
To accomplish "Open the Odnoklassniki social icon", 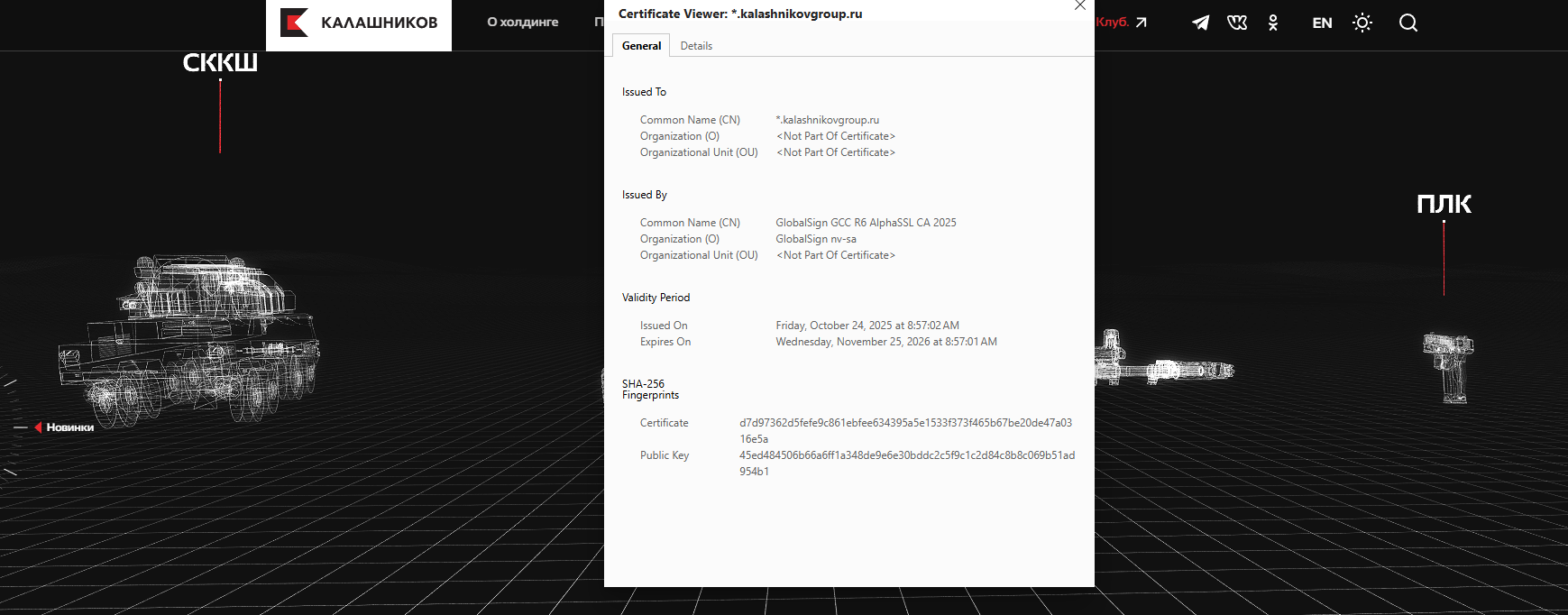I will tap(1273, 23).
